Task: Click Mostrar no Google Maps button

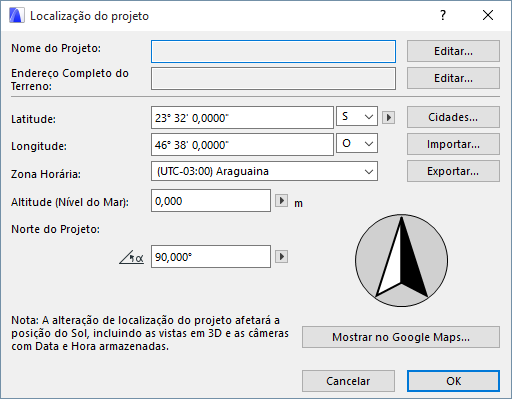Action: [x=401, y=337]
